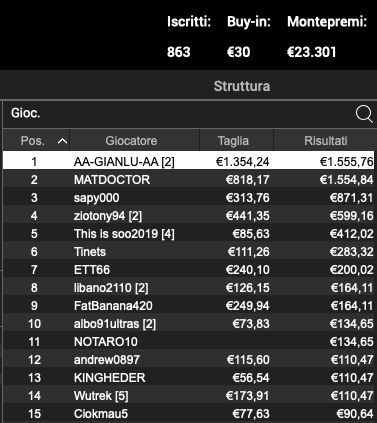Select player Wutrek row
The image size is (377, 423).
[x=190, y=396]
